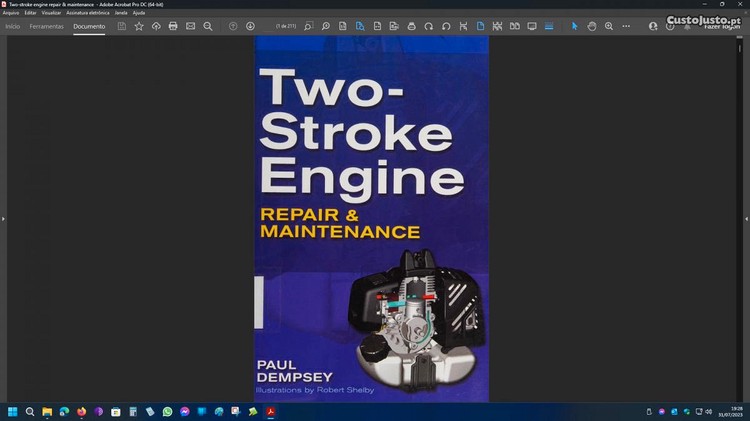Open the Visualizar menu

pyautogui.click(x=51, y=12)
